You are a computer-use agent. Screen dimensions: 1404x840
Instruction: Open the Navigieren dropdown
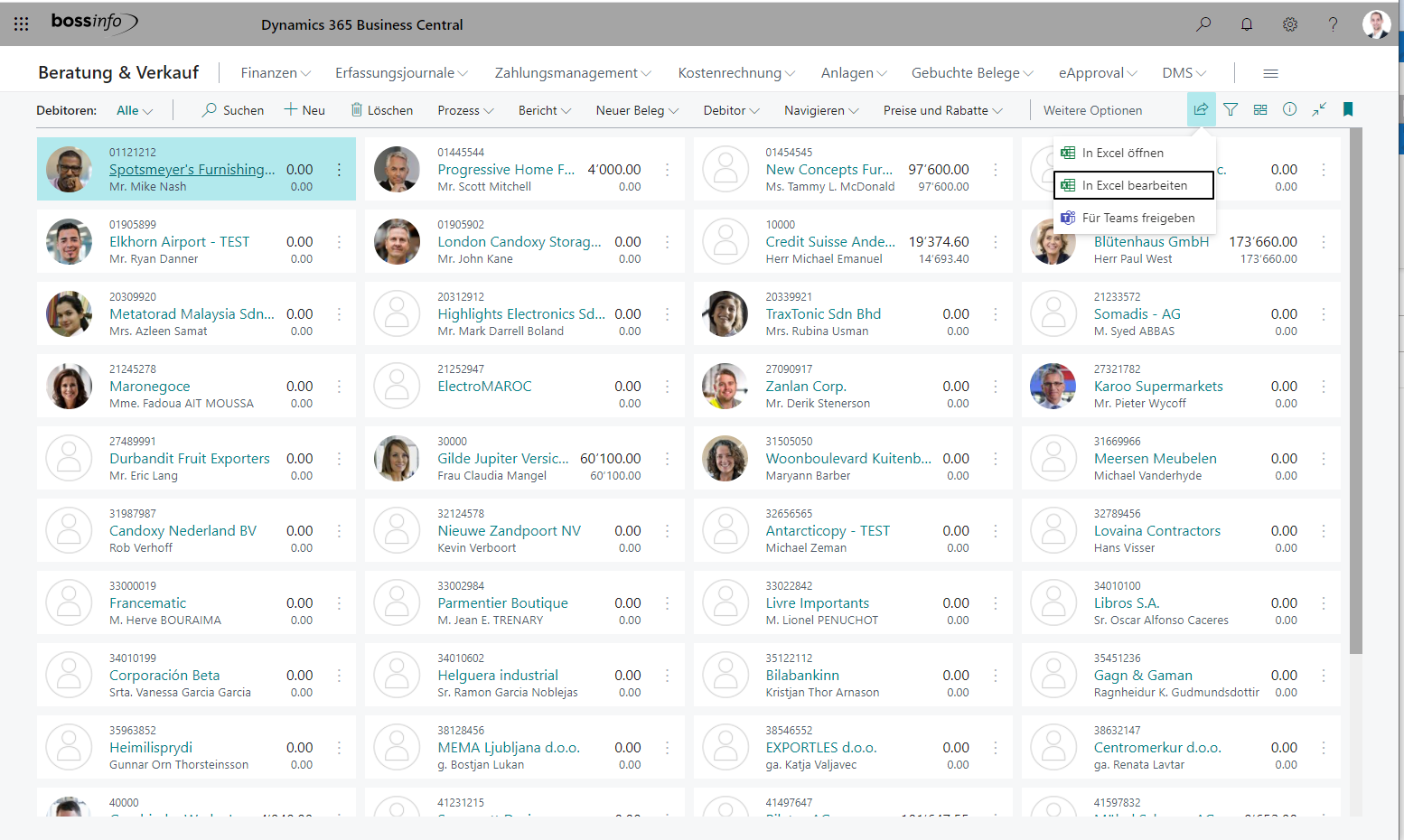point(819,109)
